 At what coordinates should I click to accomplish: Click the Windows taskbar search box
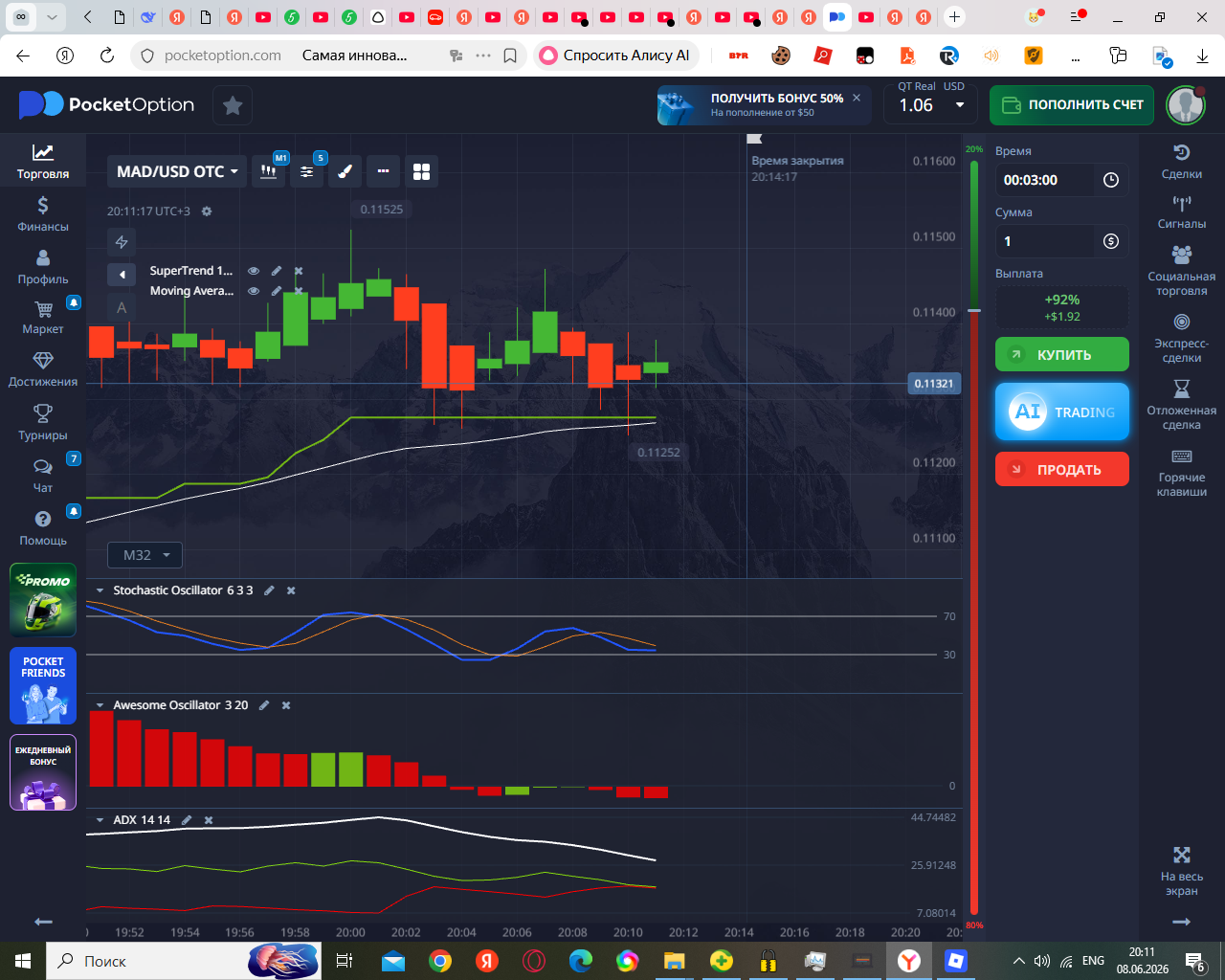point(184,961)
